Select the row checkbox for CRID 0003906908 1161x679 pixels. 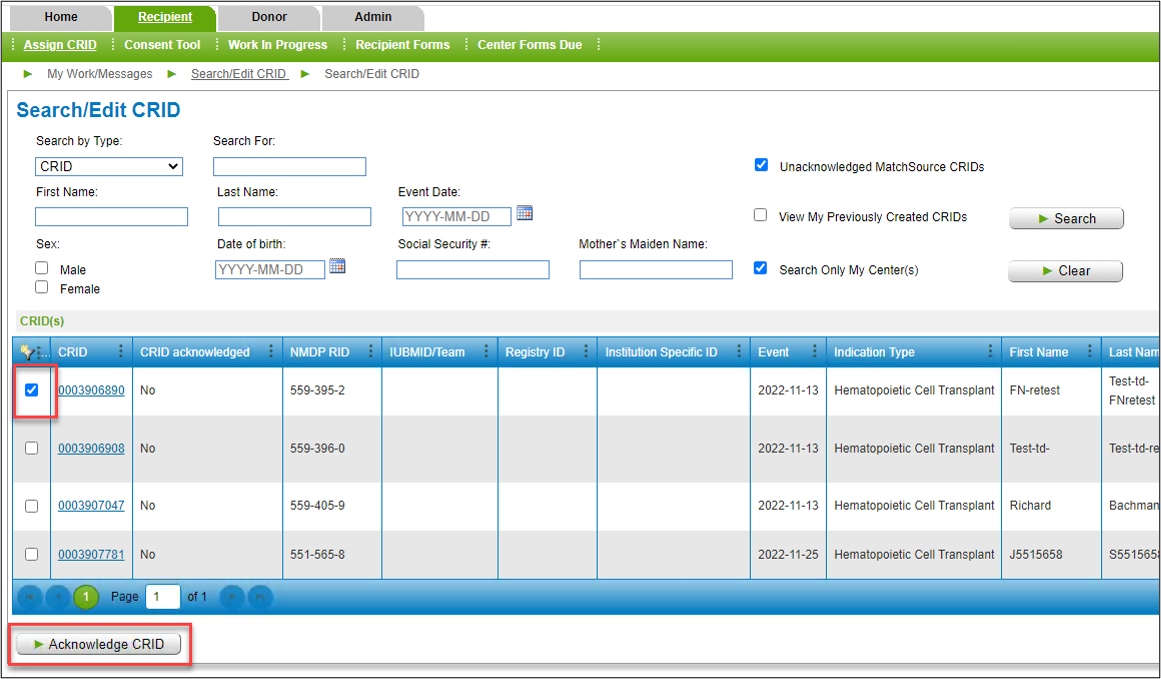[31, 448]
